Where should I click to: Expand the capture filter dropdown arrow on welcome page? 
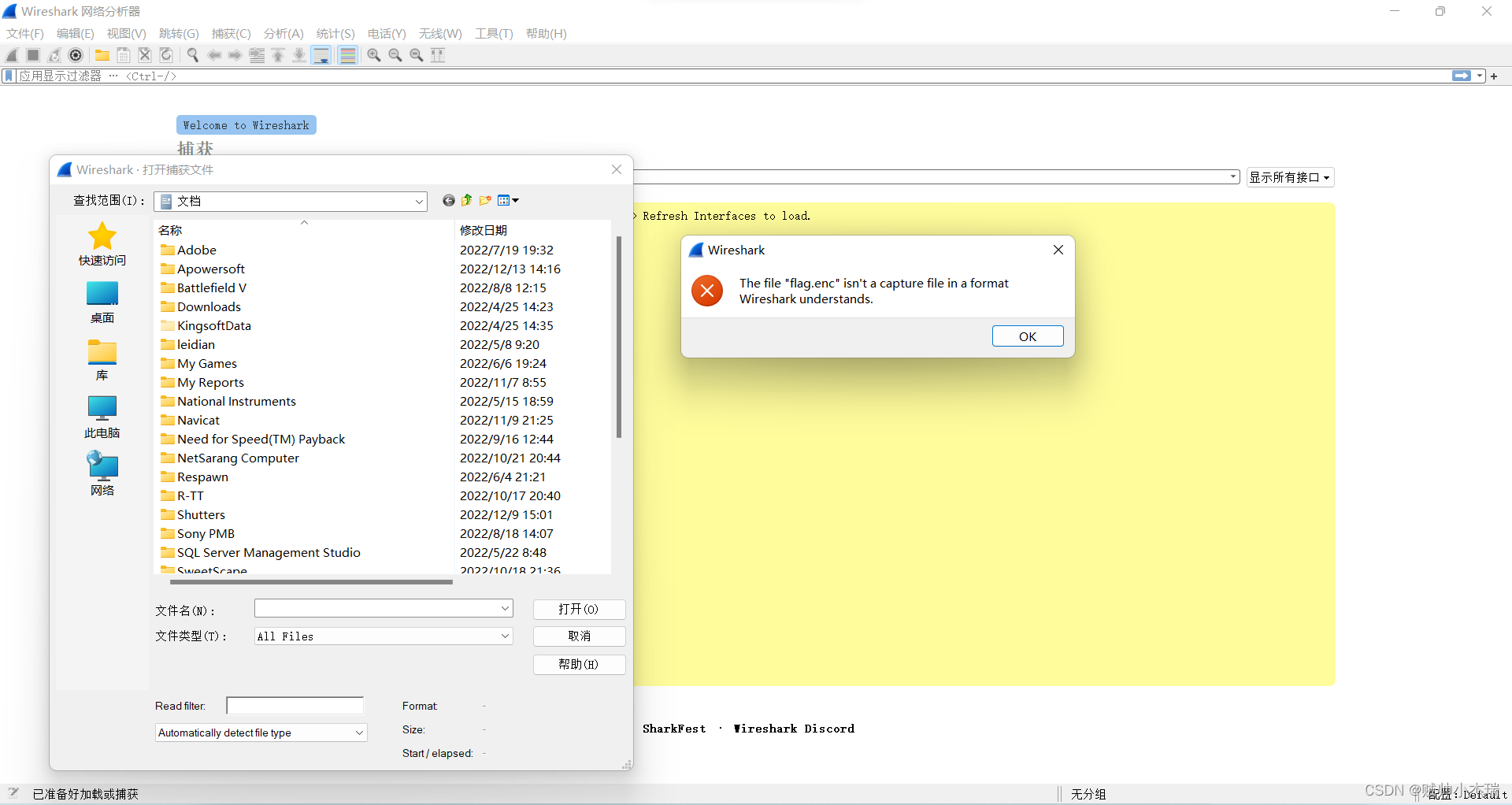1233,177
